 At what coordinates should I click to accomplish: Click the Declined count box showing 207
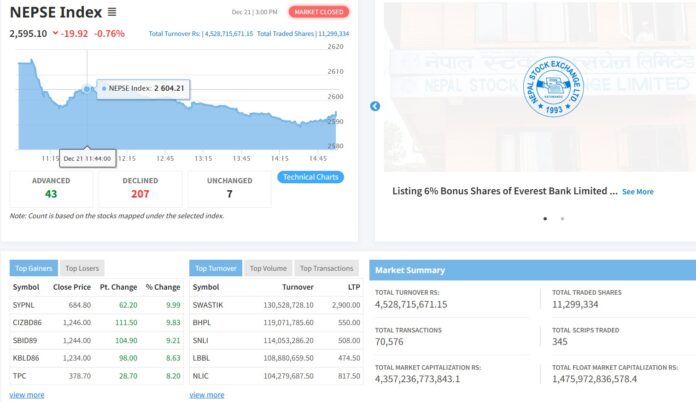point(141,188)
